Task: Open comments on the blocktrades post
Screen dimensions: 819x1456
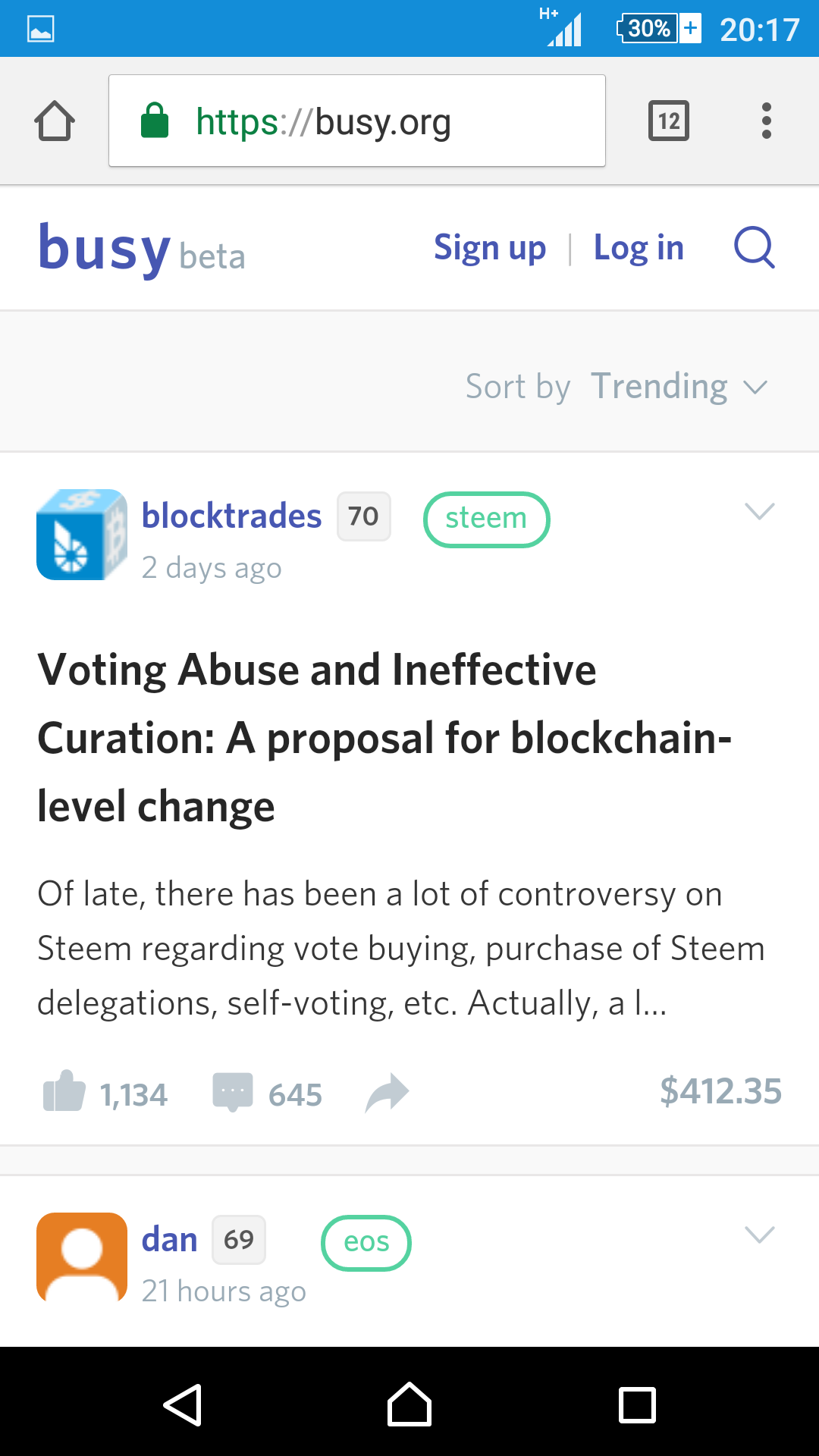Action: 233,1092
